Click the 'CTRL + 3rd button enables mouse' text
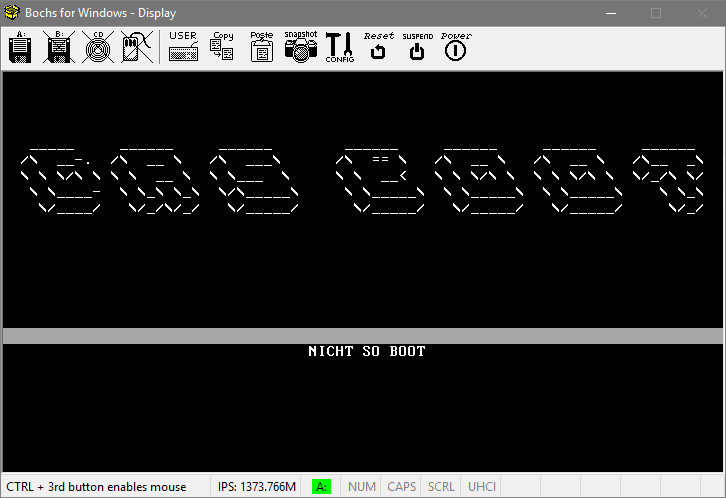 (96, 487)
